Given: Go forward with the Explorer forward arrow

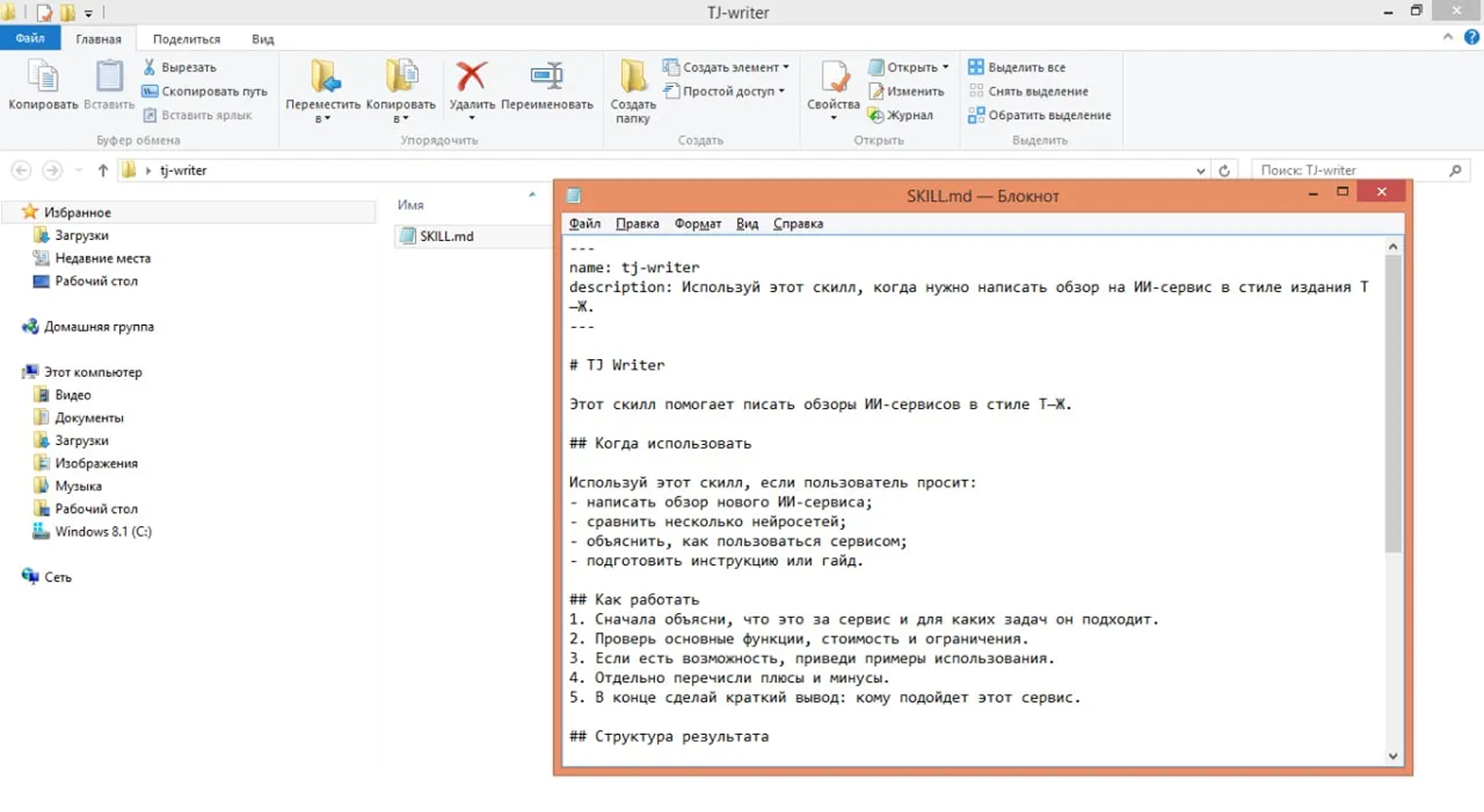Looking at the screenshot, I should (x=53, y=170).
